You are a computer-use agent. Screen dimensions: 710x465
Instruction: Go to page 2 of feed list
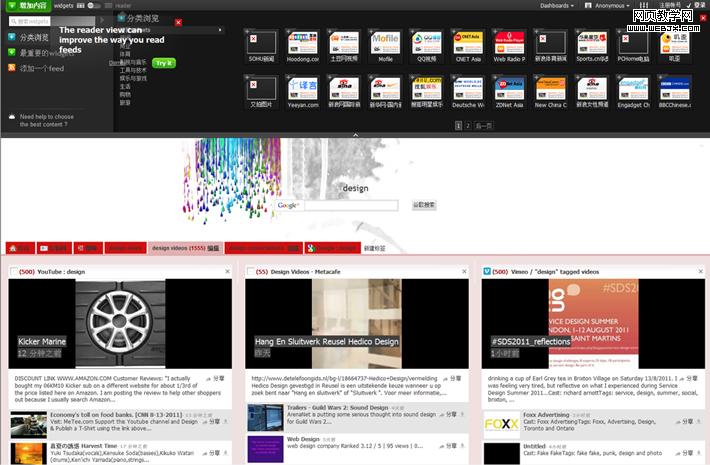(468, 125)
